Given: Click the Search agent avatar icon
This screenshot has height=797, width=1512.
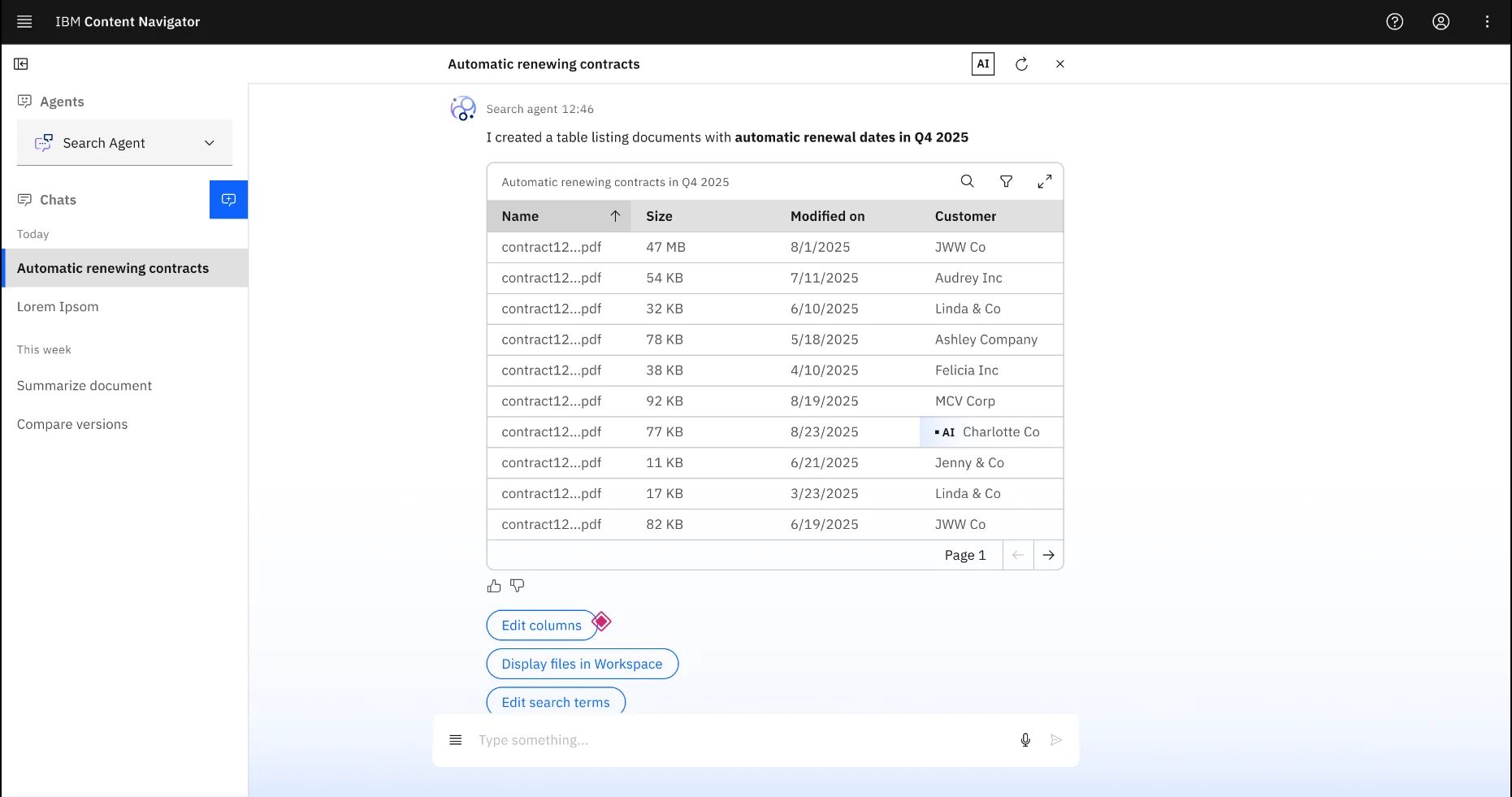Looking at the screenshot, I should 463,108.
